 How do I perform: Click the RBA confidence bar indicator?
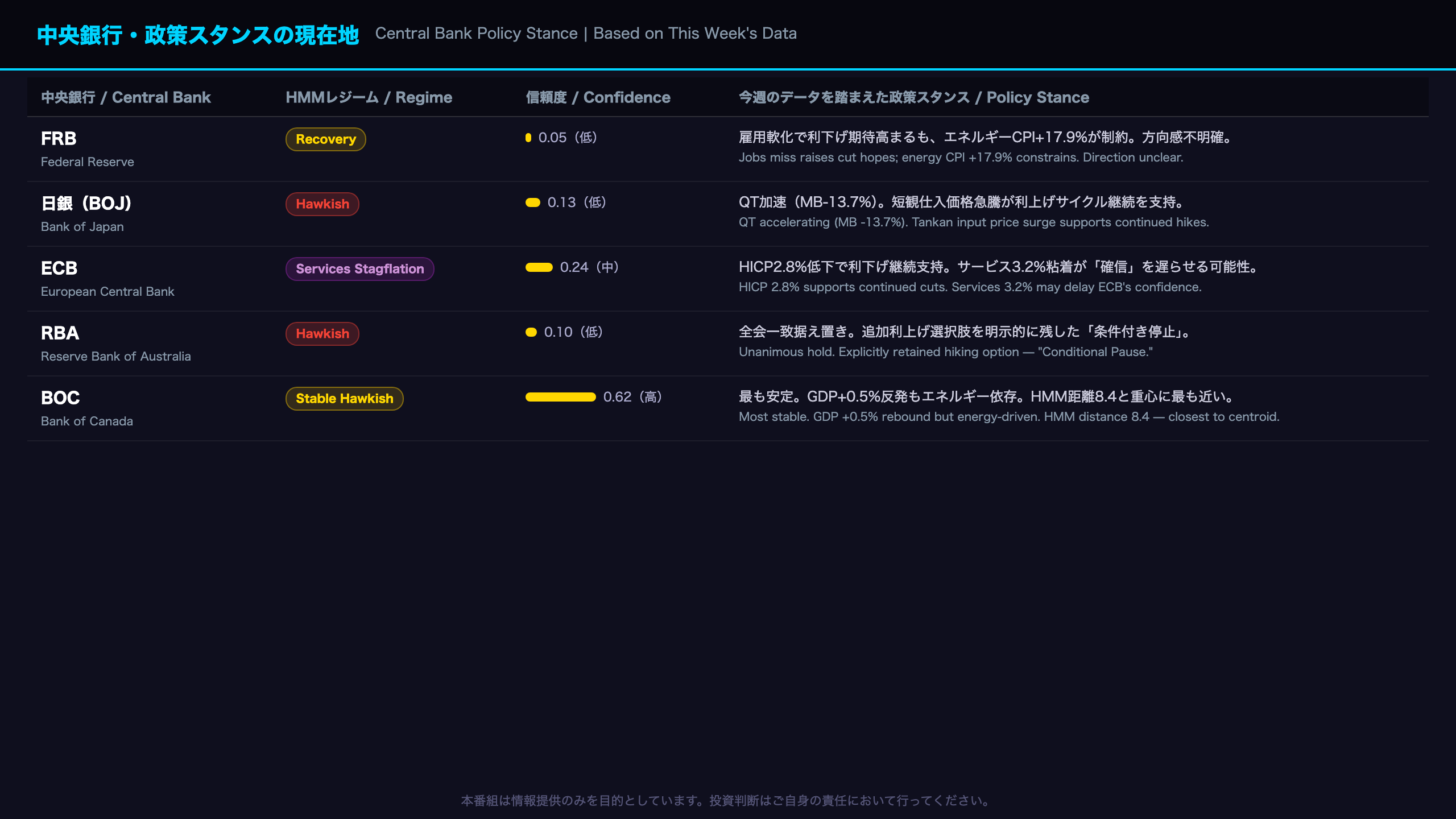[x=531, y=332]
